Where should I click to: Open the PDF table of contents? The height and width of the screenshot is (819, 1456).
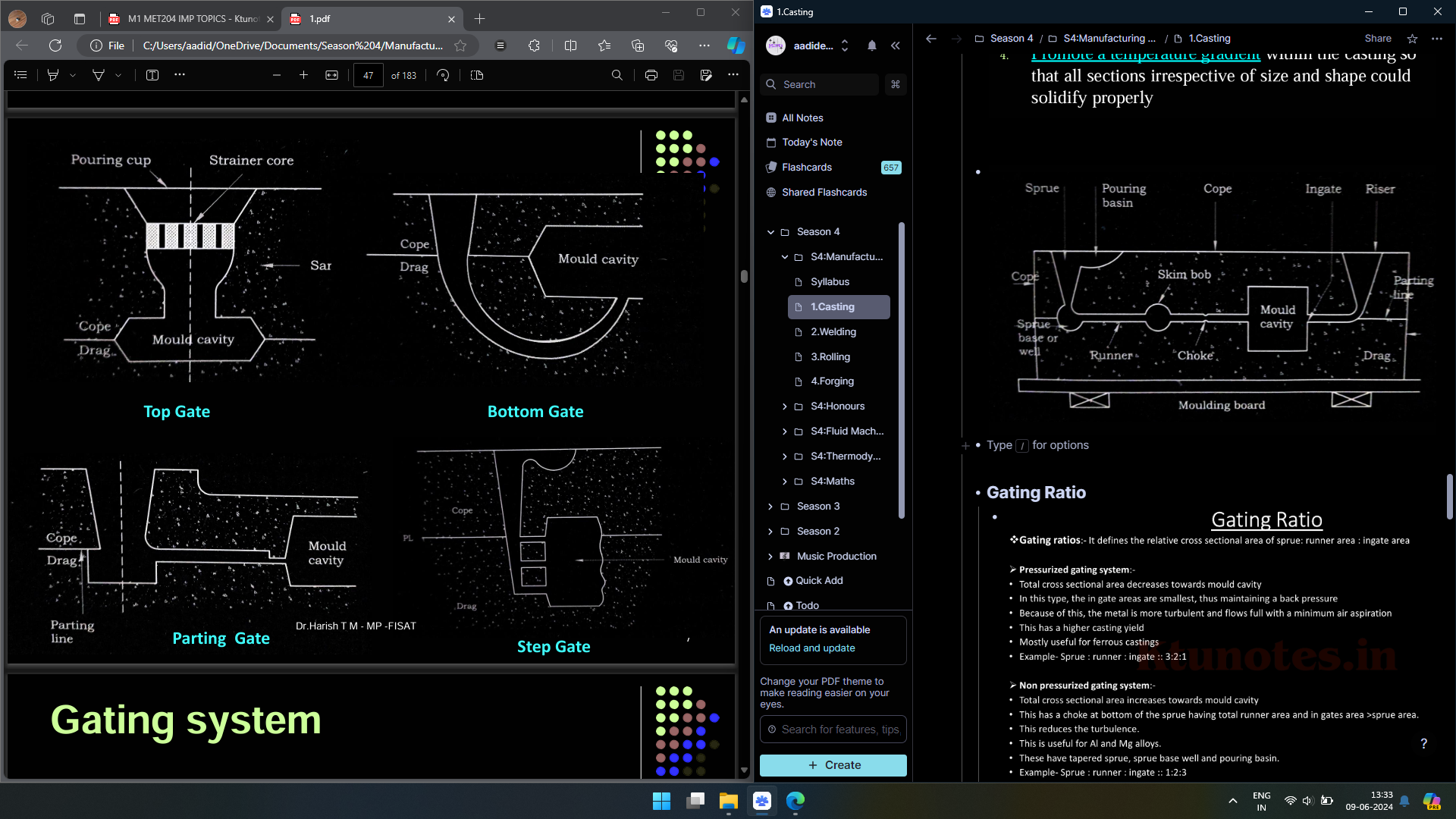coord(20,75)
